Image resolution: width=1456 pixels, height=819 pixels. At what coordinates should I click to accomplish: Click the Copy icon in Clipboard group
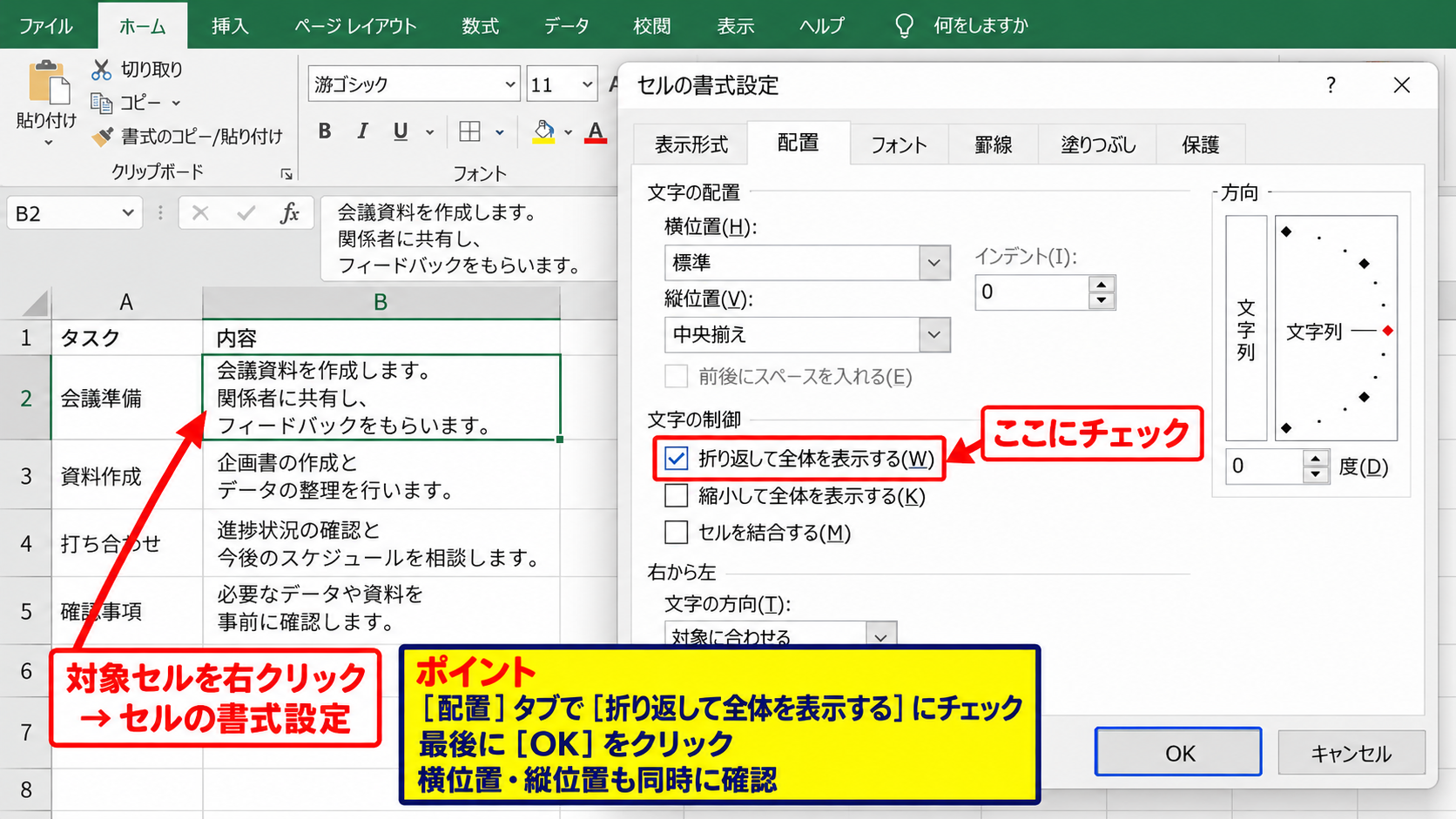coord(102,104)
